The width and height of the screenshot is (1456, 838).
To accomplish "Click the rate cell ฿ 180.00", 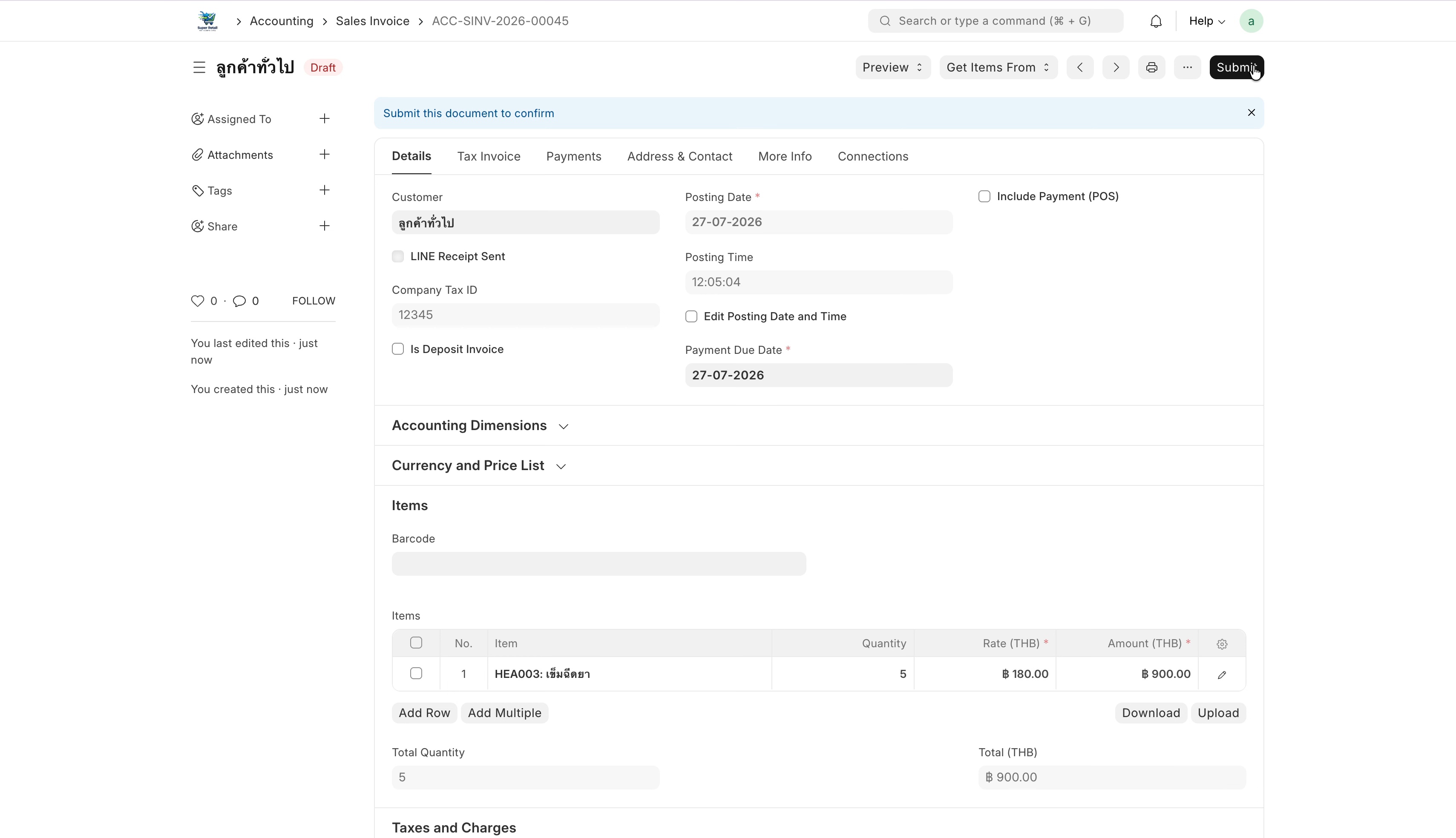I will 984,673.
